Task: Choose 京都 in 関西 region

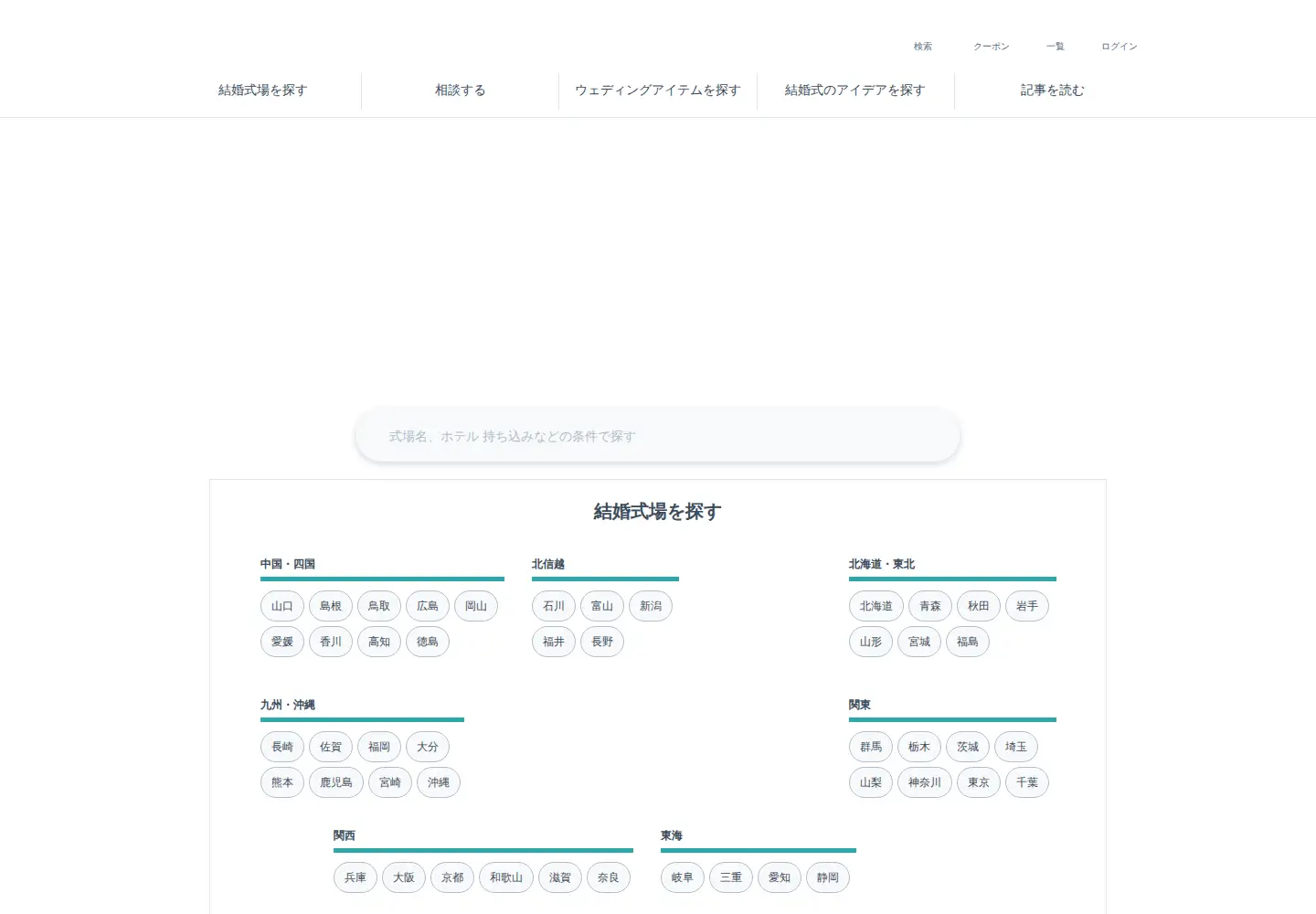Action: pos(452,877)
